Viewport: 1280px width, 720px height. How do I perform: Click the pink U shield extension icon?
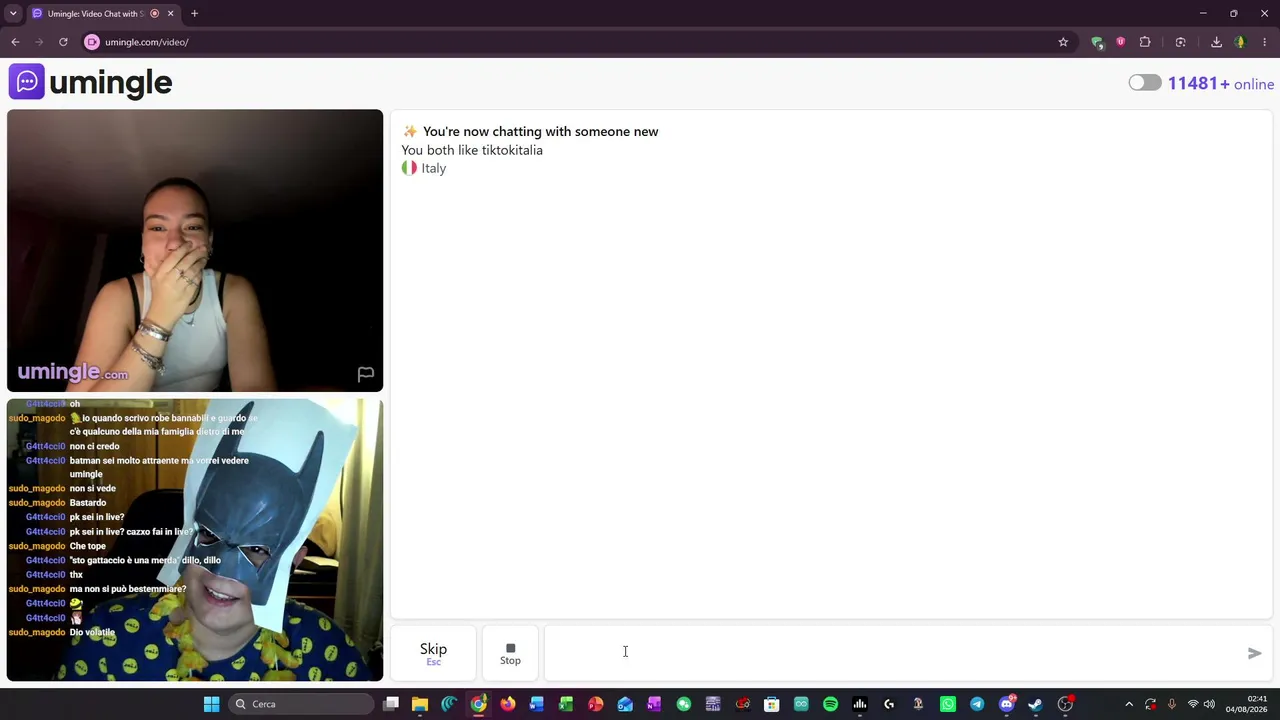tap(1121, 42)
